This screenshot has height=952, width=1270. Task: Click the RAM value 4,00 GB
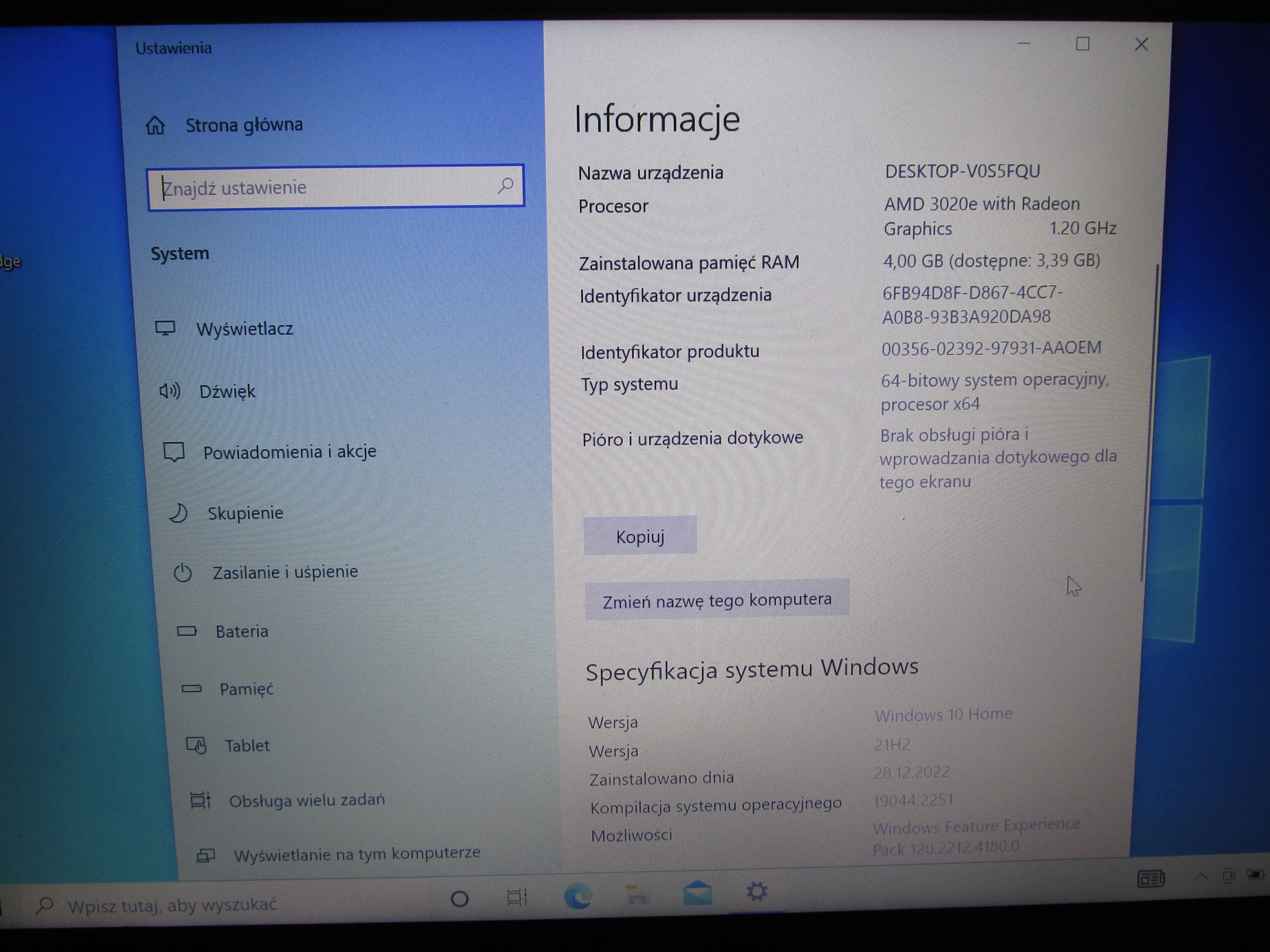[992, 261]
